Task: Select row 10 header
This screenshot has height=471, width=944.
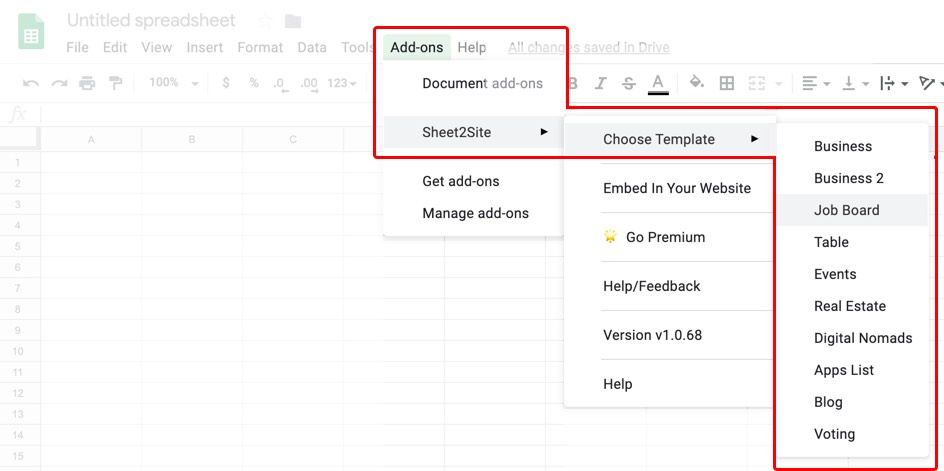Action: point(18,351)
